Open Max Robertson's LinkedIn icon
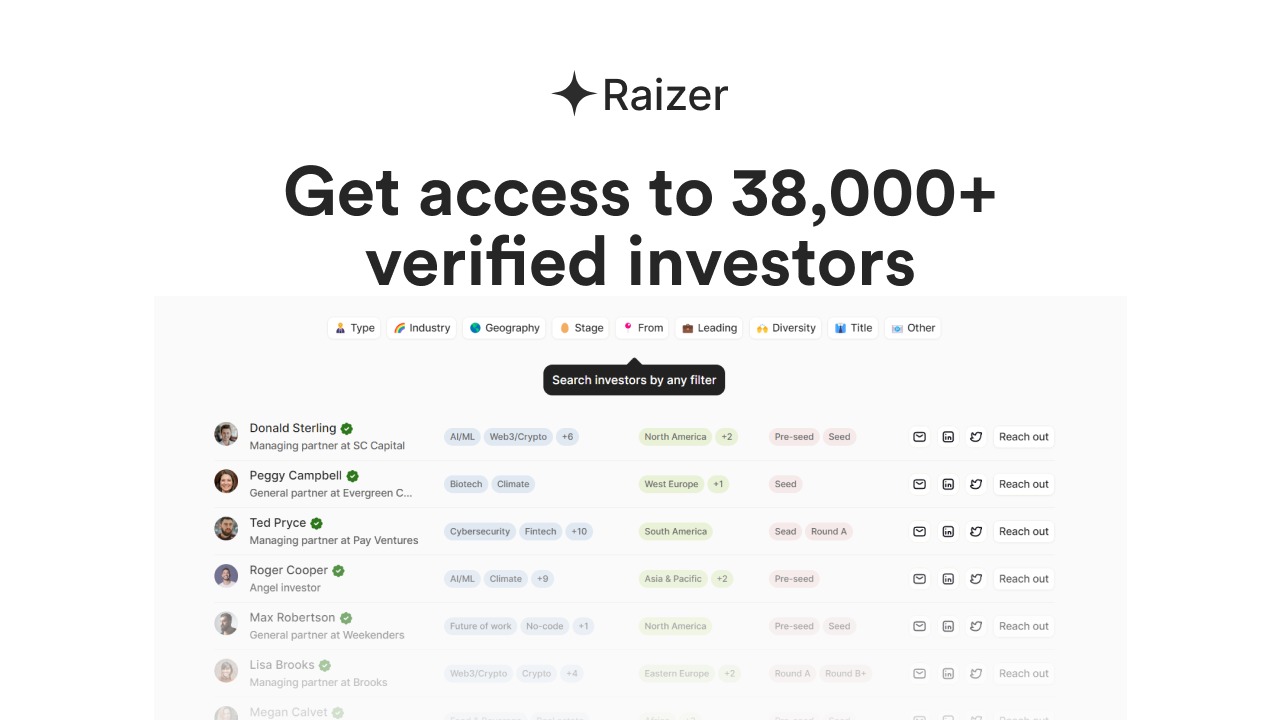The width and height of the screenshot is (1280, 720). (948, 626)
